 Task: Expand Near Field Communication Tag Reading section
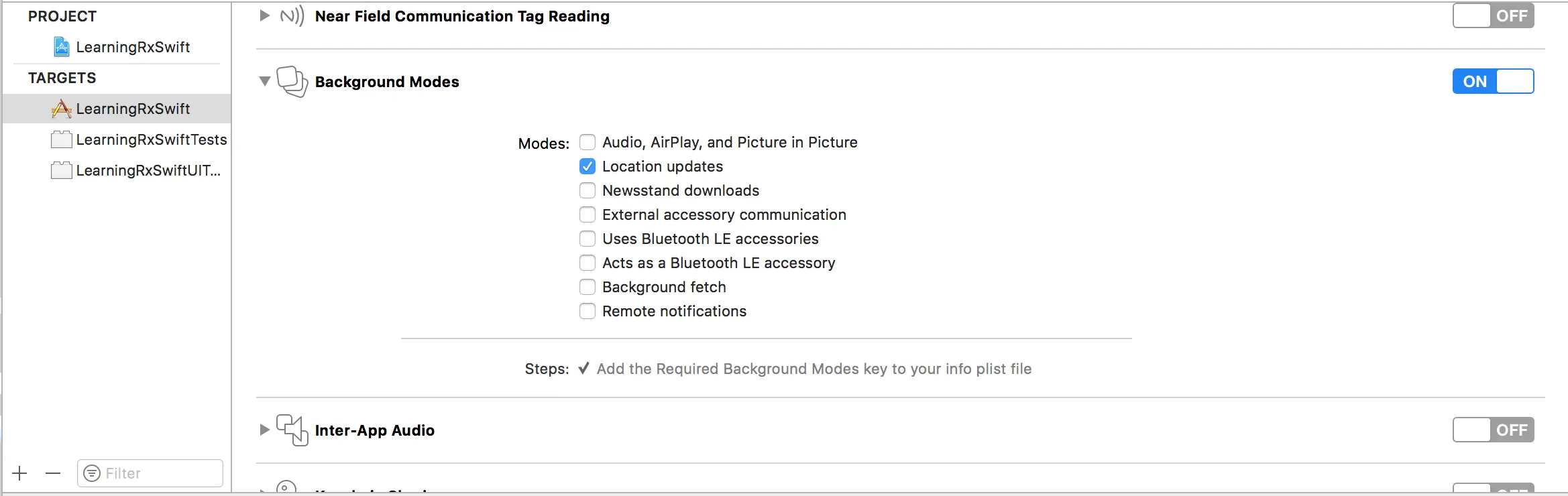(x=265, y=15)
